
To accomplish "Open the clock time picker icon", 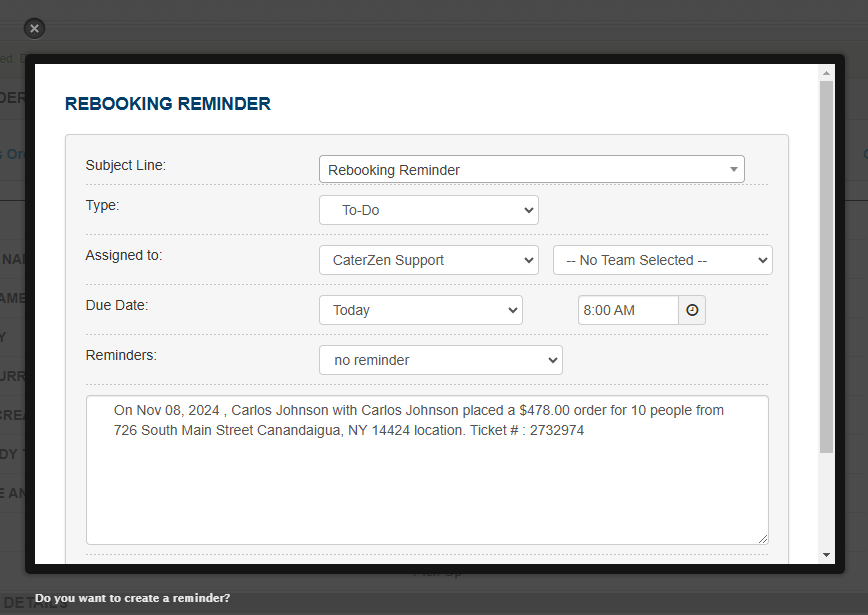I will pos(692,310).
